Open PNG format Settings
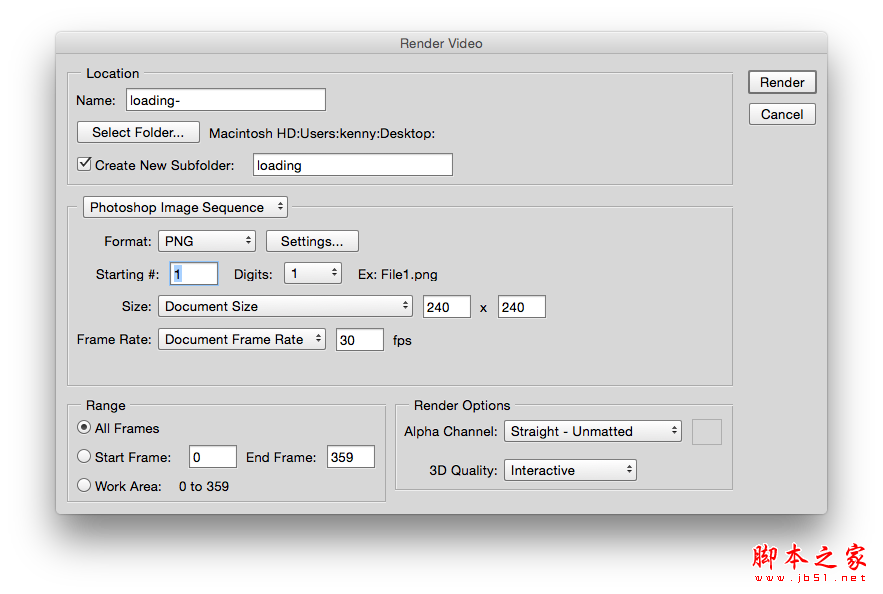 [x=312, y=241]
